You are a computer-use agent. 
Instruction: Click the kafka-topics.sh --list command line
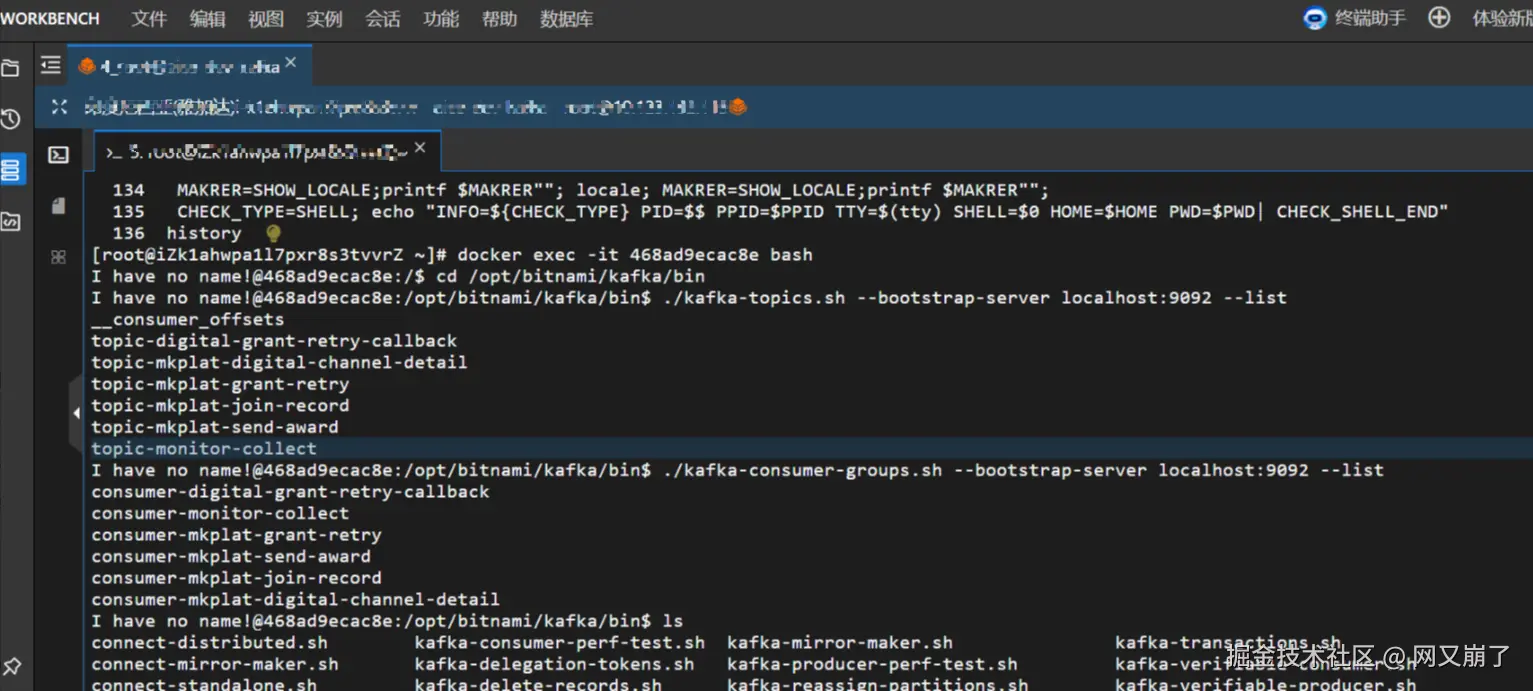tap(975, 298)
